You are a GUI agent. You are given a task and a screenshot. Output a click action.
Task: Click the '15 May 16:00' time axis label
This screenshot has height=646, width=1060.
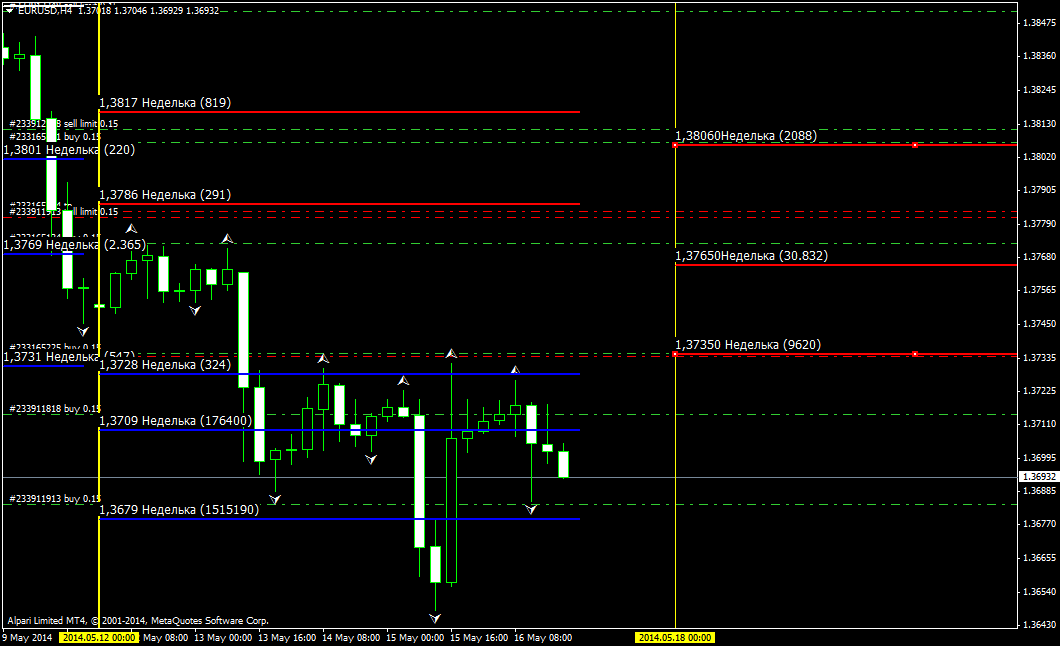pos(479,637)
